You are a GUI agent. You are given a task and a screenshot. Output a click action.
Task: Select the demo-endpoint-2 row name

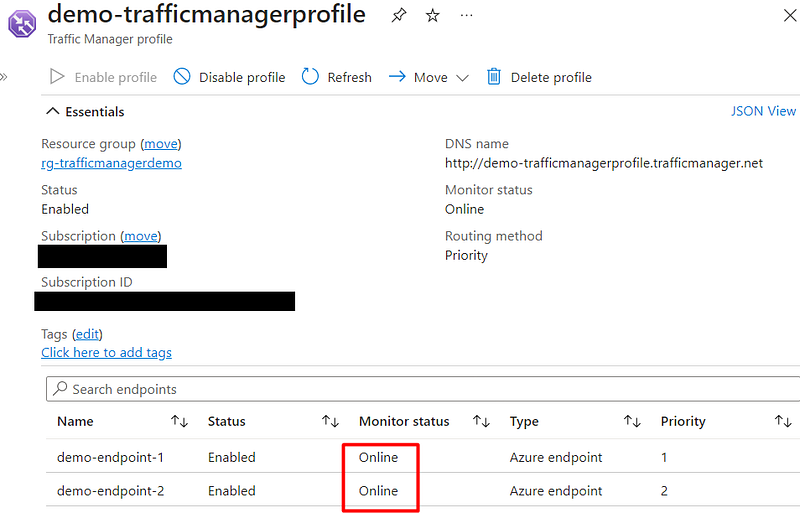tap(110, 491)
